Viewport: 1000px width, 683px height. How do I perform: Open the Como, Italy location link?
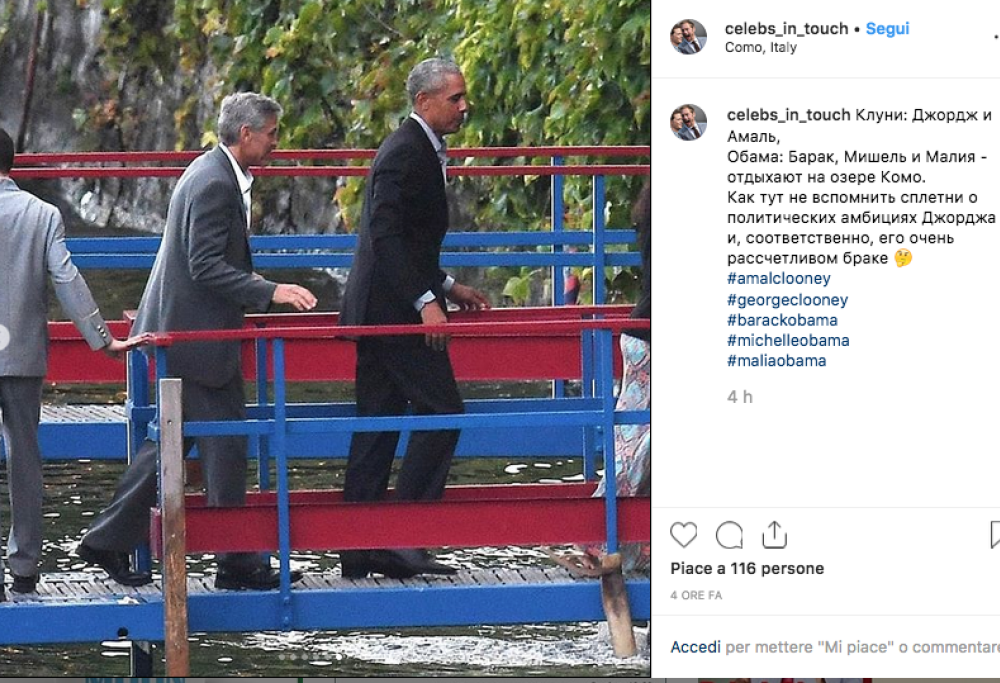tap(760, 47)
